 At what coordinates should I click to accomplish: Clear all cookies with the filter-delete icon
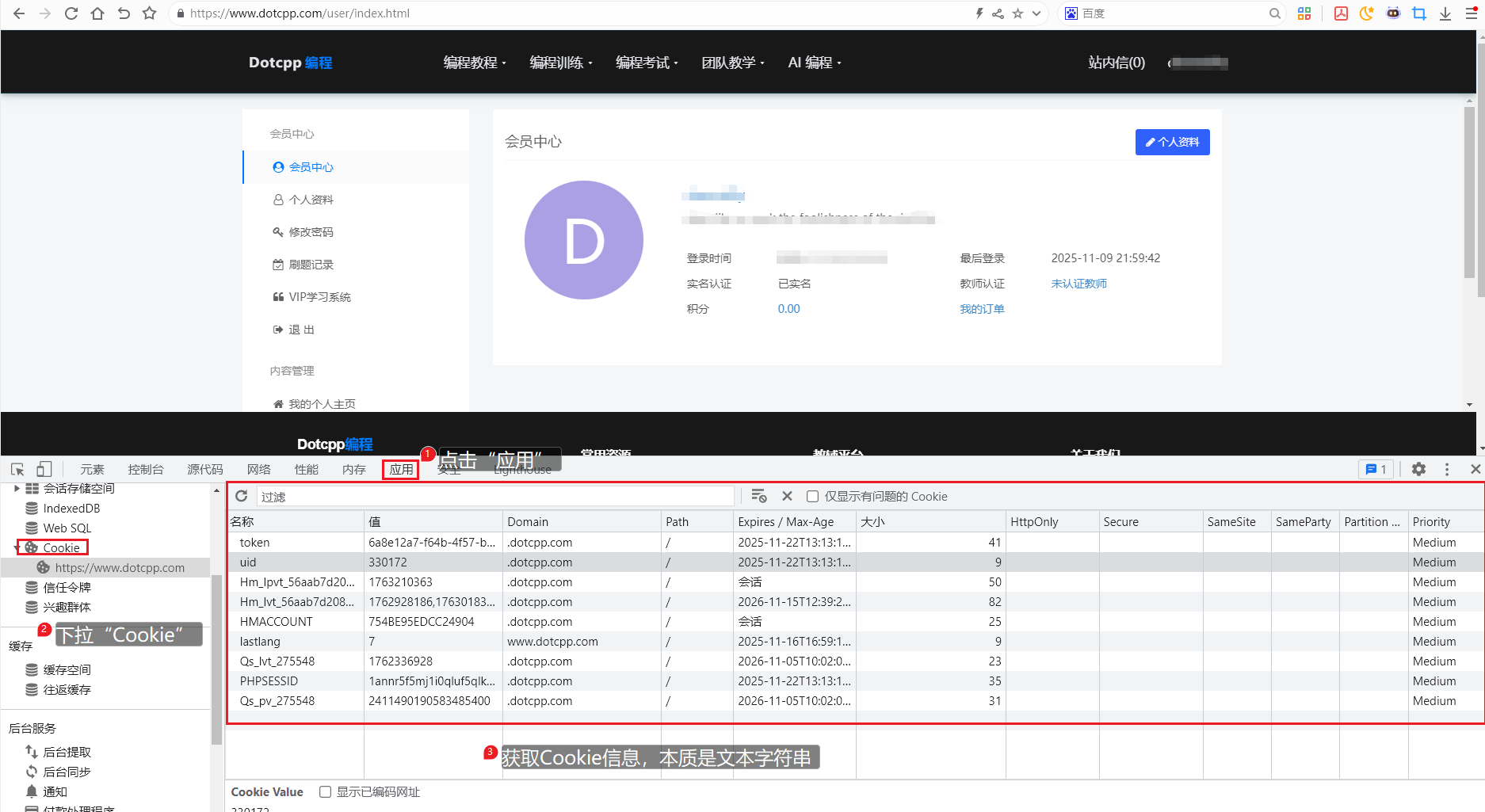click(758, 496)
